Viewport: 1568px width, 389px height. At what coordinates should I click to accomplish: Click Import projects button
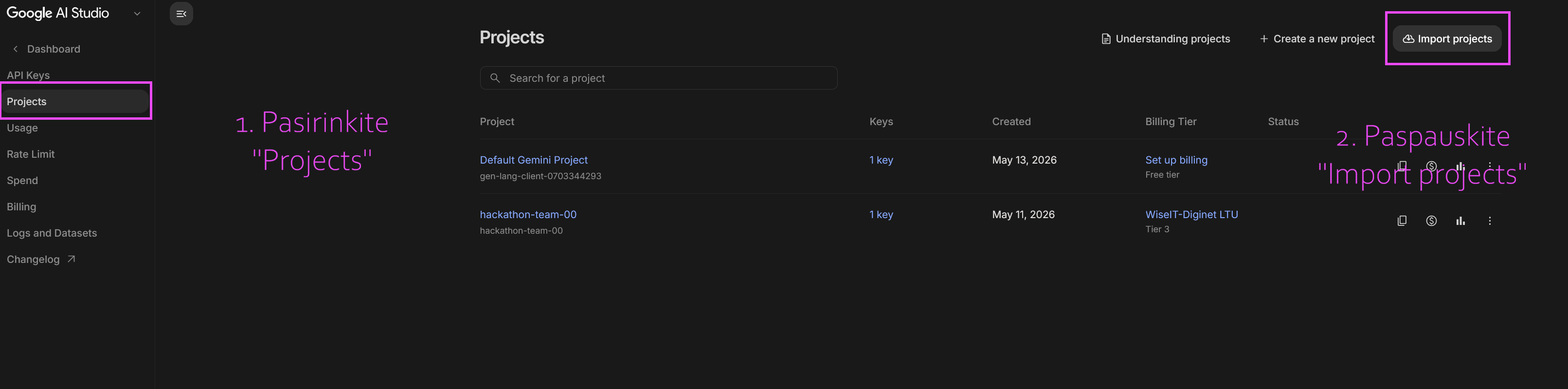[1447, 38]
